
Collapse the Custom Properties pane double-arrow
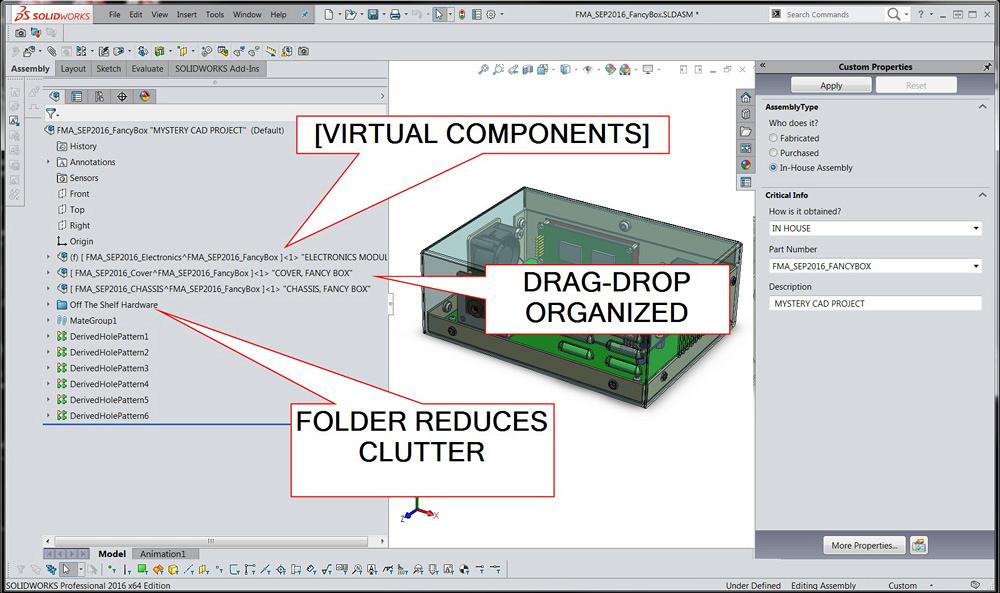(x=763, y=66)
